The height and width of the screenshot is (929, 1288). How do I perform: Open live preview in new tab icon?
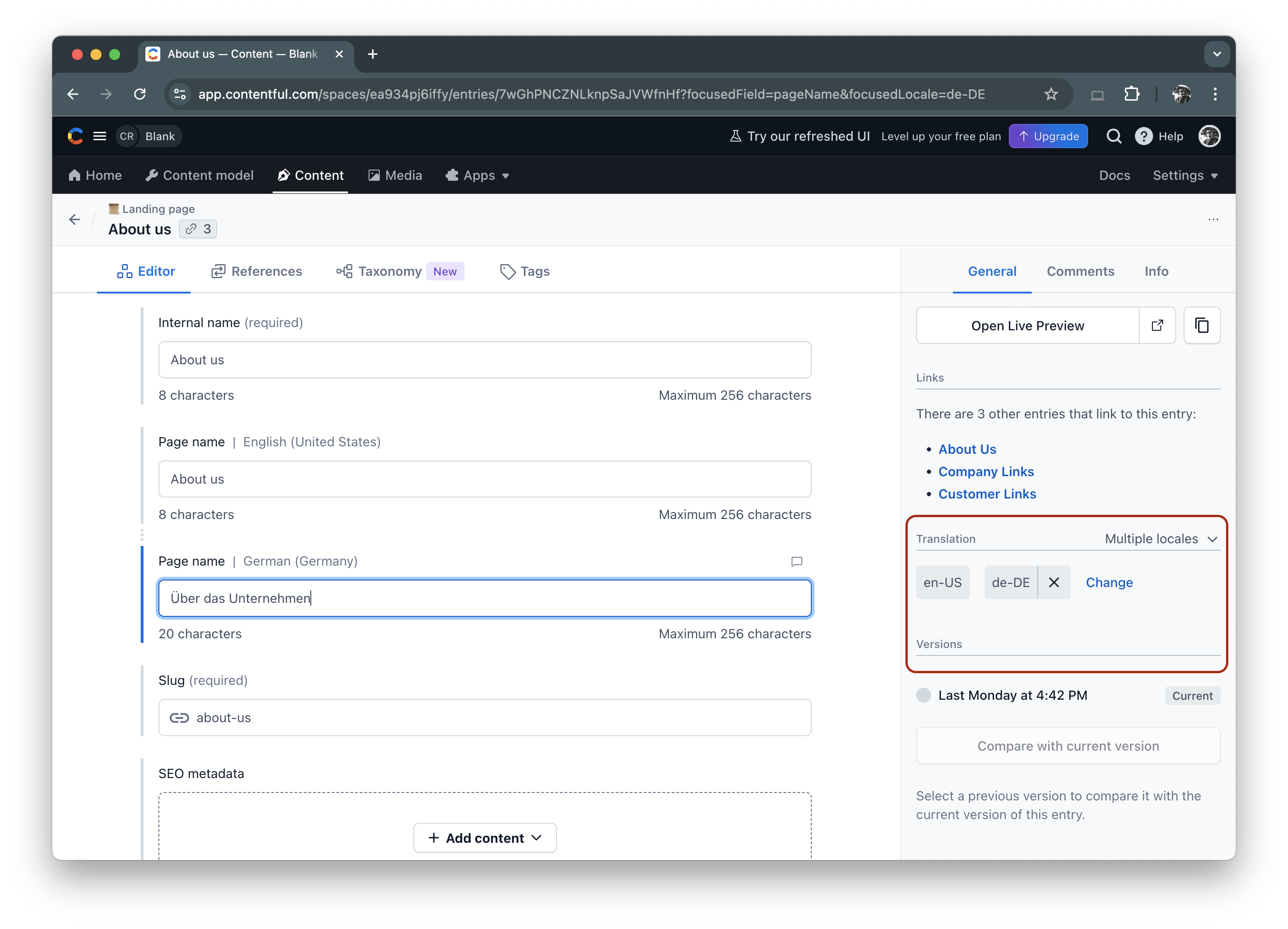(x=1157, y=325)
